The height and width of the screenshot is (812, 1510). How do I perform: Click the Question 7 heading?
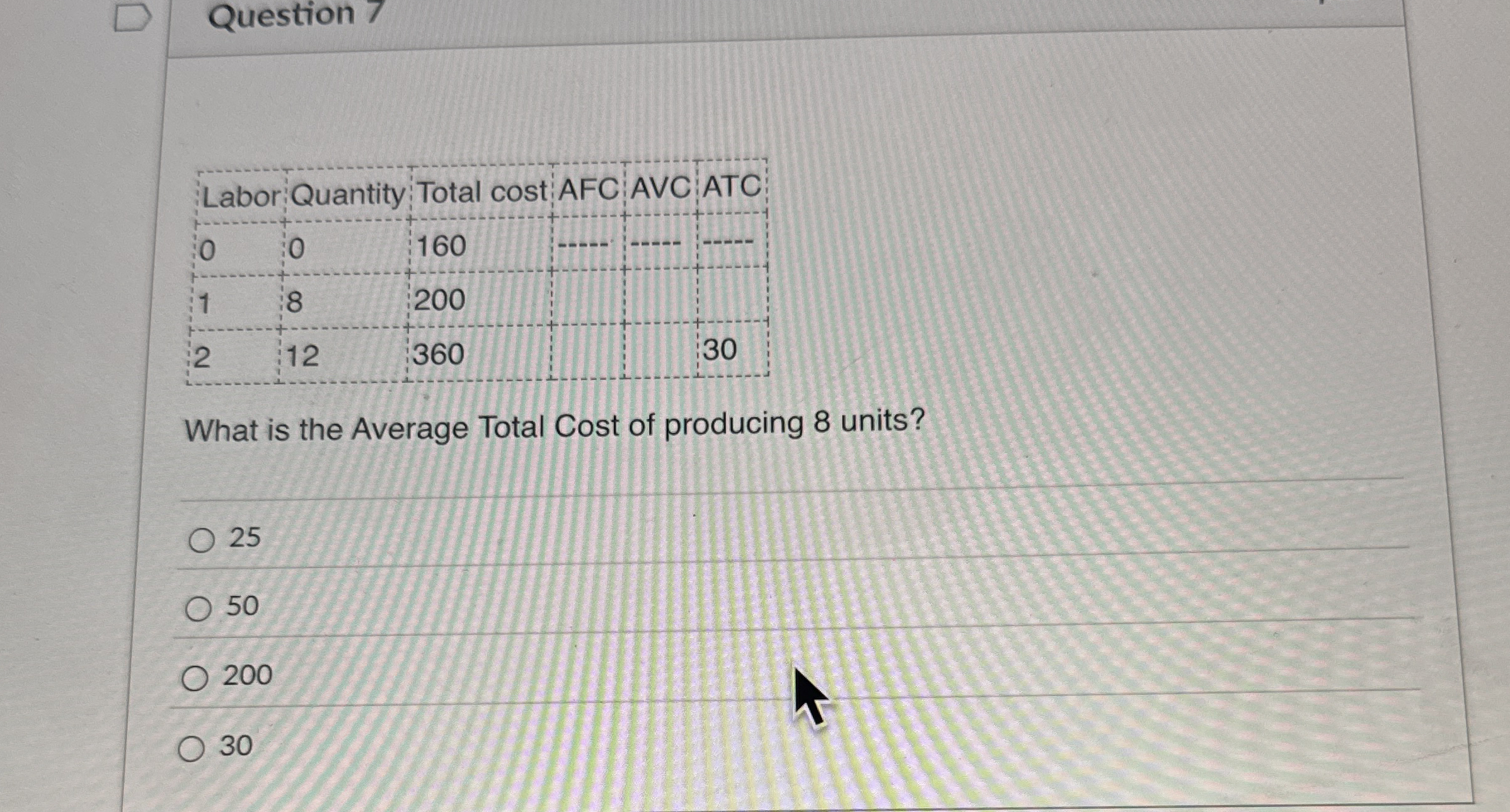pos(294,14)
